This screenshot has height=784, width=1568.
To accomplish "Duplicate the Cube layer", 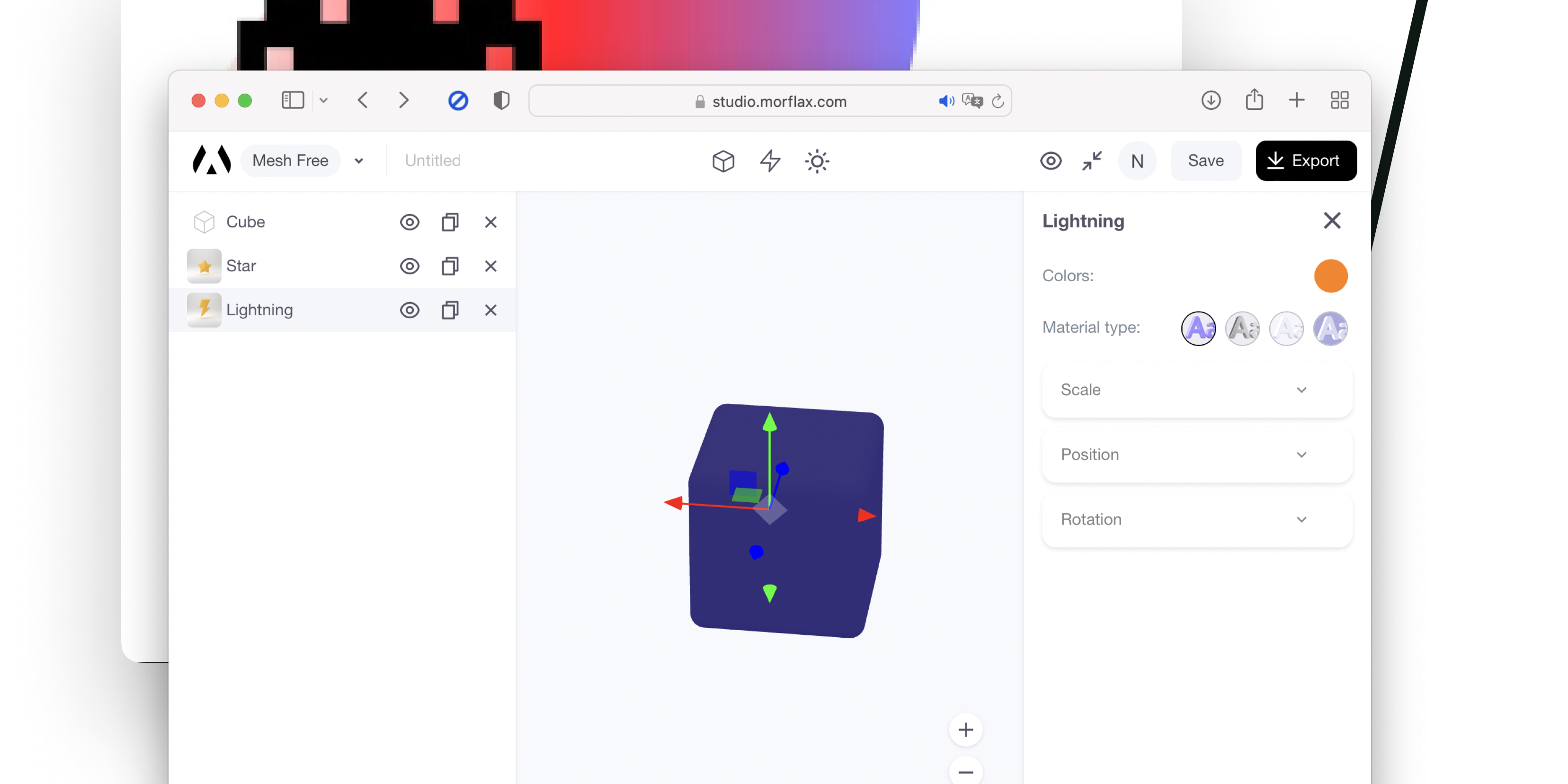I will point(450,222).
